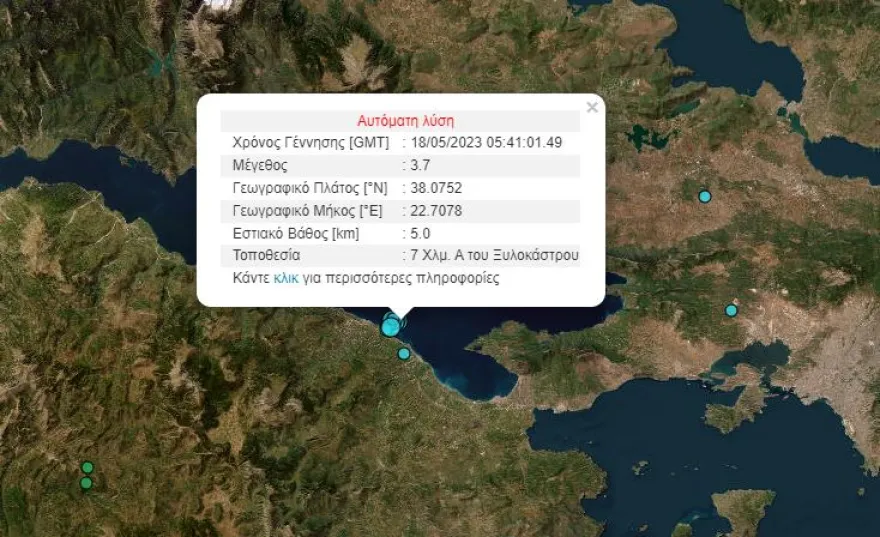Click the latitude value 38.0752
The image size is (880, 537).
click(436, 188)
